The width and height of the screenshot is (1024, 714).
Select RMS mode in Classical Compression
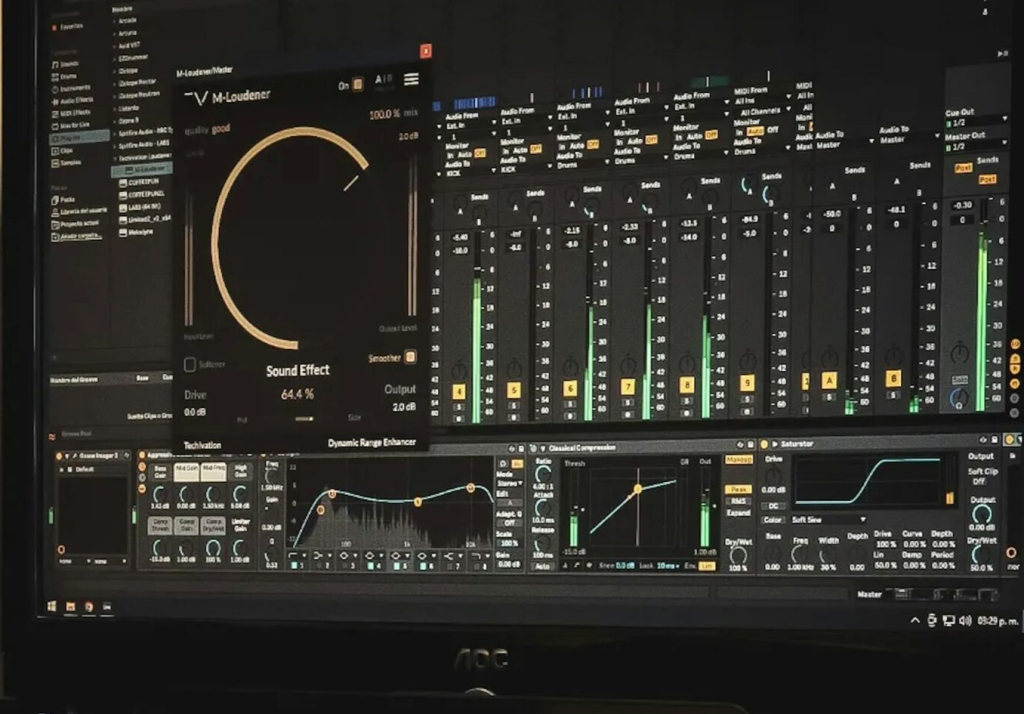coord(738,501)
